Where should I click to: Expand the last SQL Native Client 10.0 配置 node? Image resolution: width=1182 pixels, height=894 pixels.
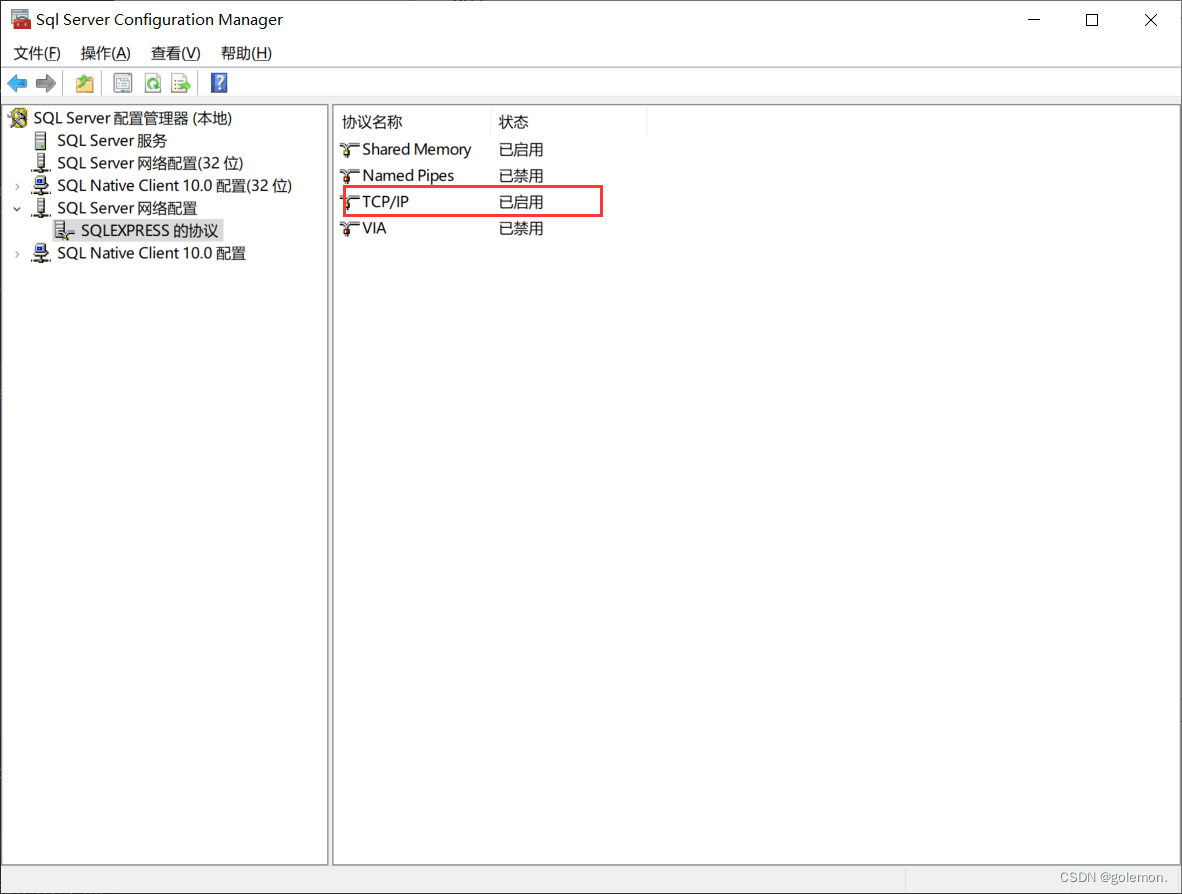[x=17, y=254]
